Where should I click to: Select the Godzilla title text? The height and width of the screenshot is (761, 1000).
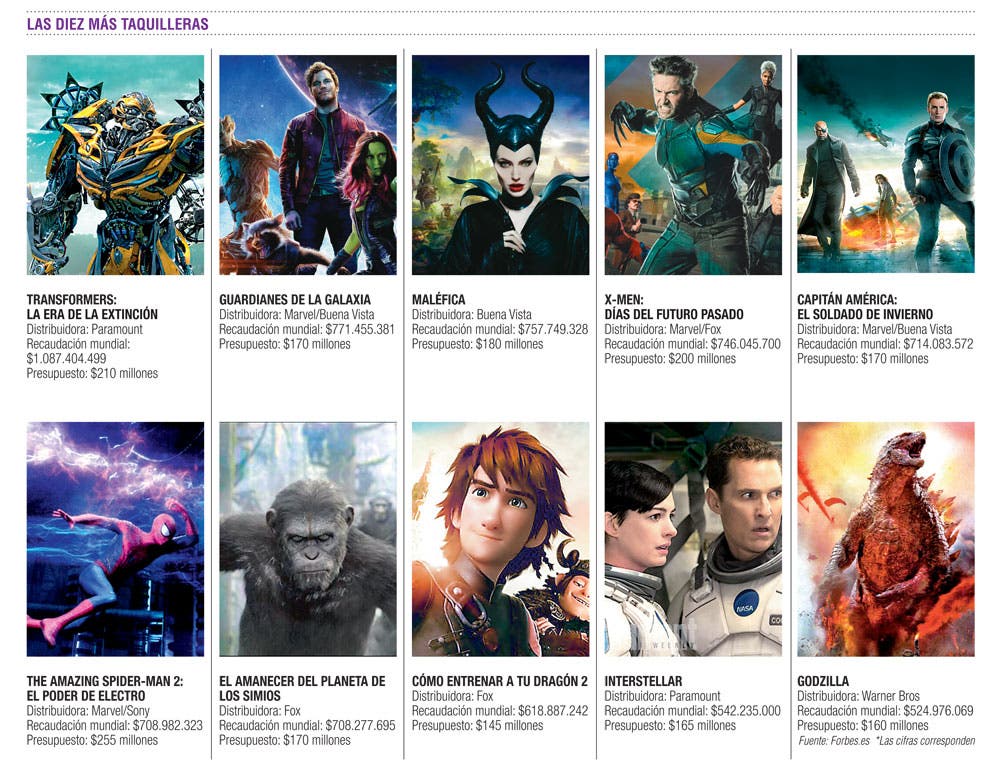pos(823,681)
